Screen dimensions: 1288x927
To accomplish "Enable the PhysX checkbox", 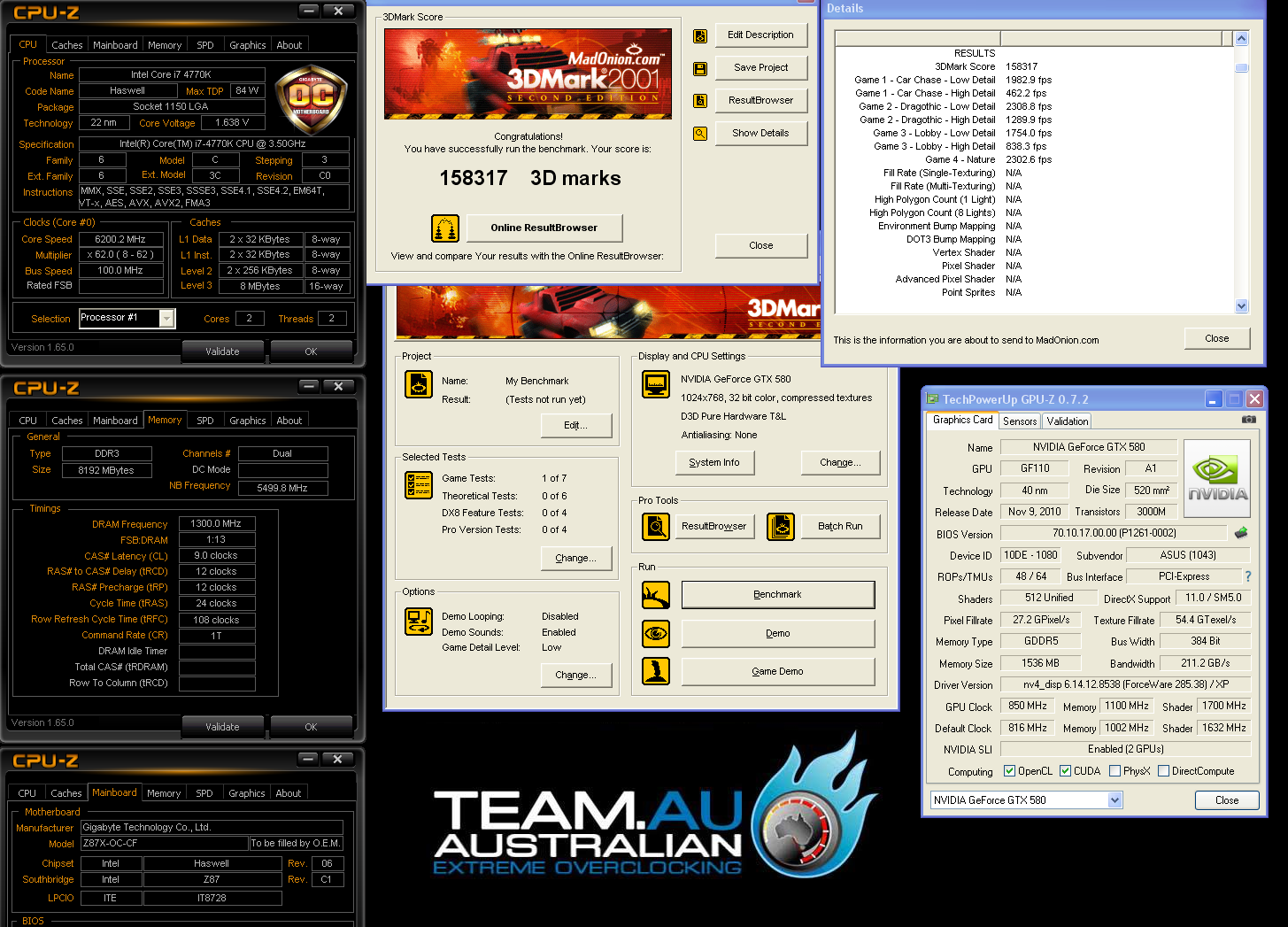I will click(x=1115, y=771).
